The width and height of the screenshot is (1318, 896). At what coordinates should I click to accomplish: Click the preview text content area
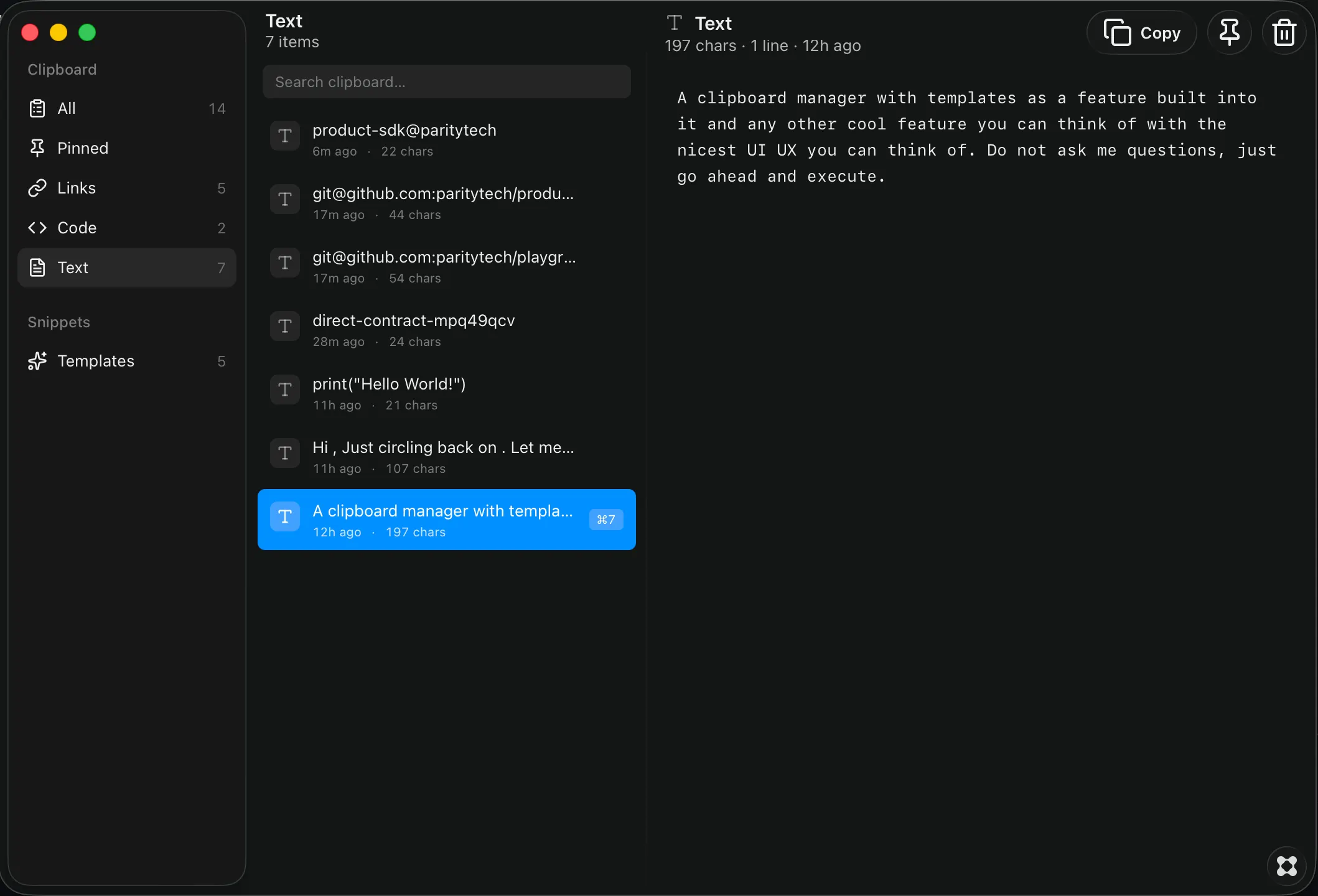click(977, 137)
